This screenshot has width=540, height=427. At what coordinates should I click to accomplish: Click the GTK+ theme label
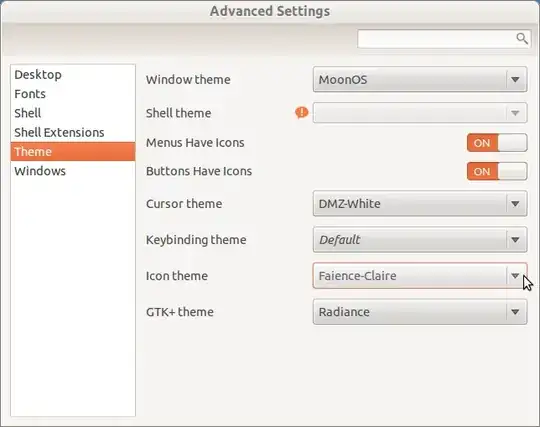[180, 312]
